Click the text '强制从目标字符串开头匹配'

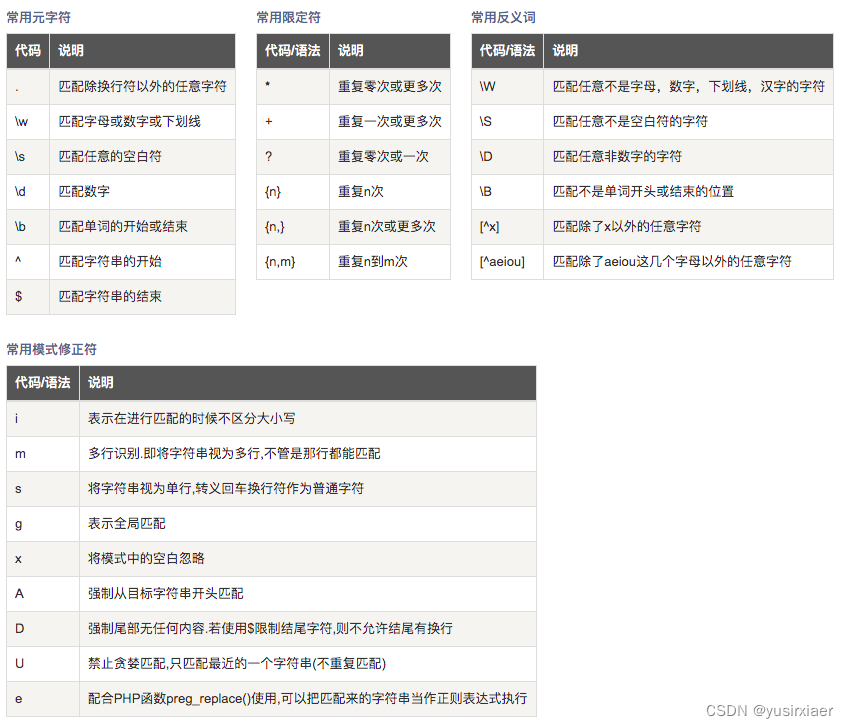(x=166, y=594)
